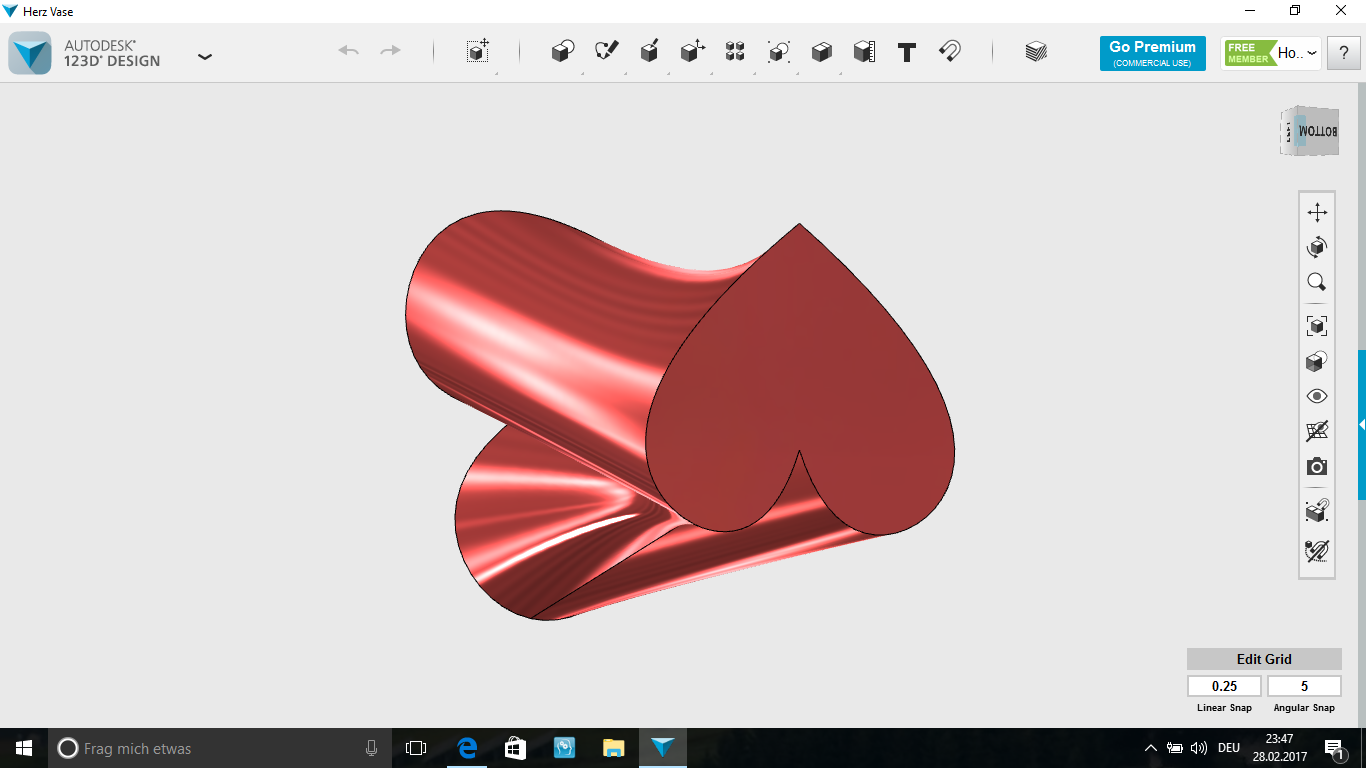Open the Transform tool
1366x768 pixels.
pos(478,51)
